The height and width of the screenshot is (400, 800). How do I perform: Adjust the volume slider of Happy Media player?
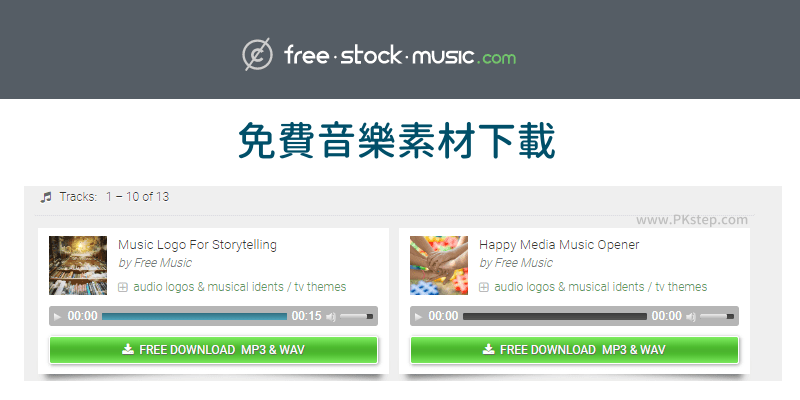[x=717, y=316]
